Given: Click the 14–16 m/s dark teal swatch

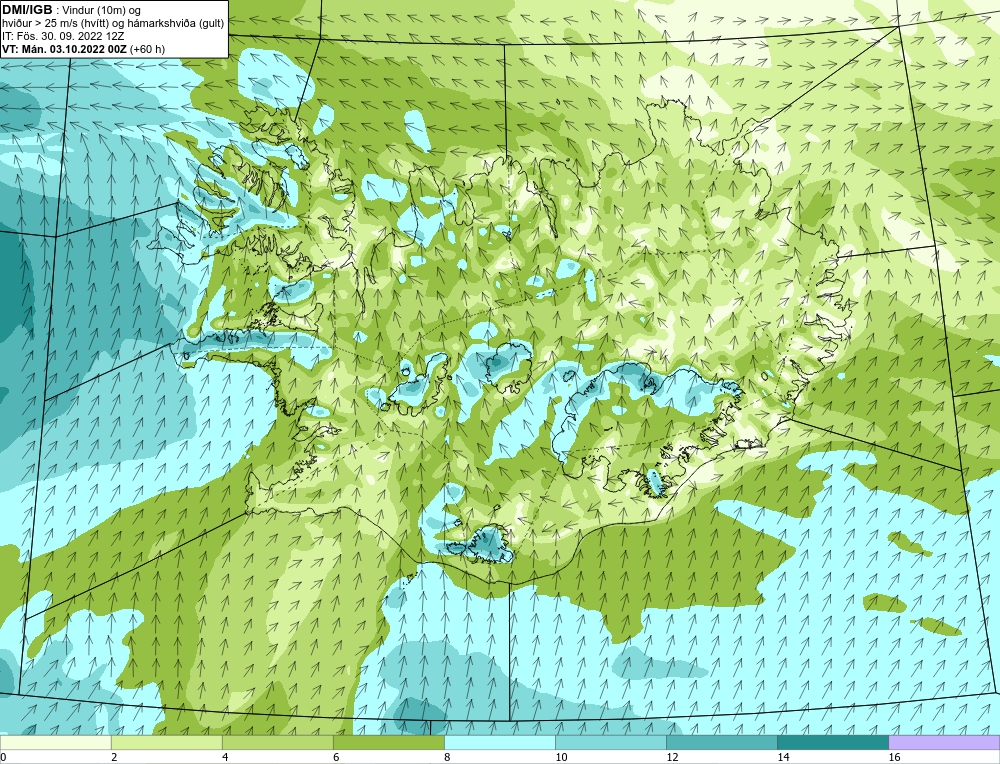Looking at the screenshot, I should click(x=833, y=742).
